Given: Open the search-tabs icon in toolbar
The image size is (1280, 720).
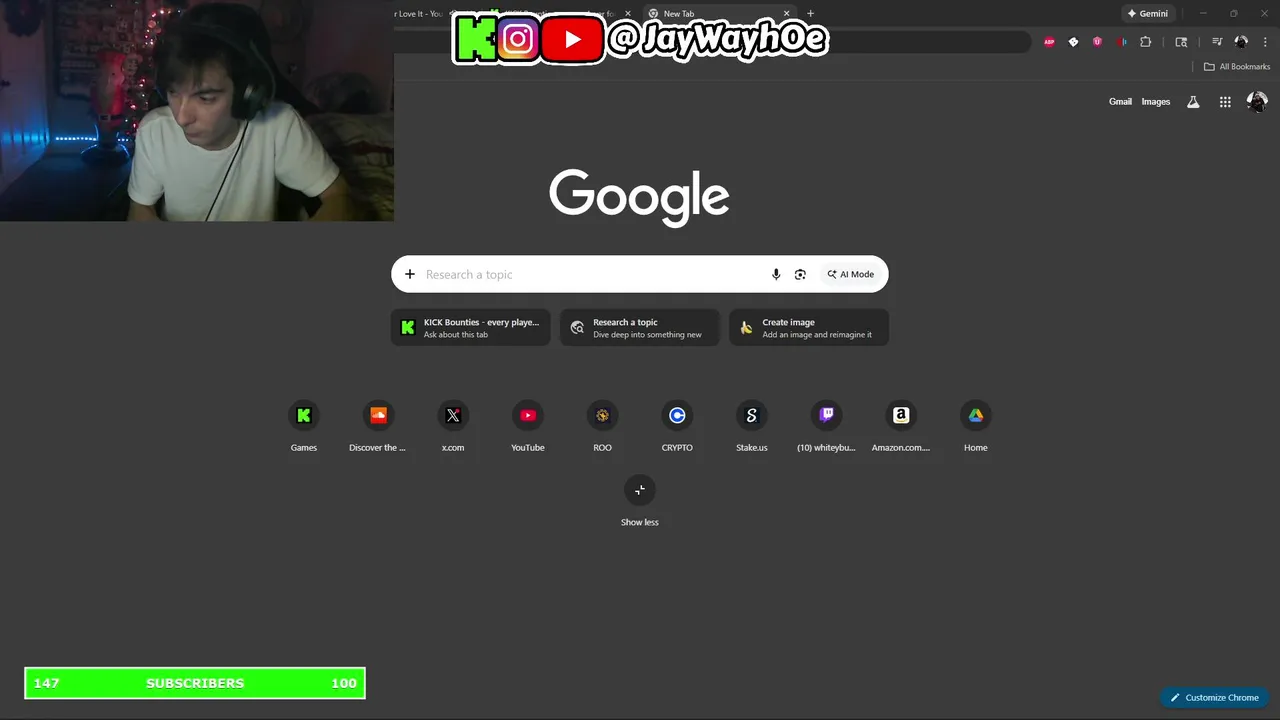Looking at the screenshot, I should click(x=1181, y=42).
